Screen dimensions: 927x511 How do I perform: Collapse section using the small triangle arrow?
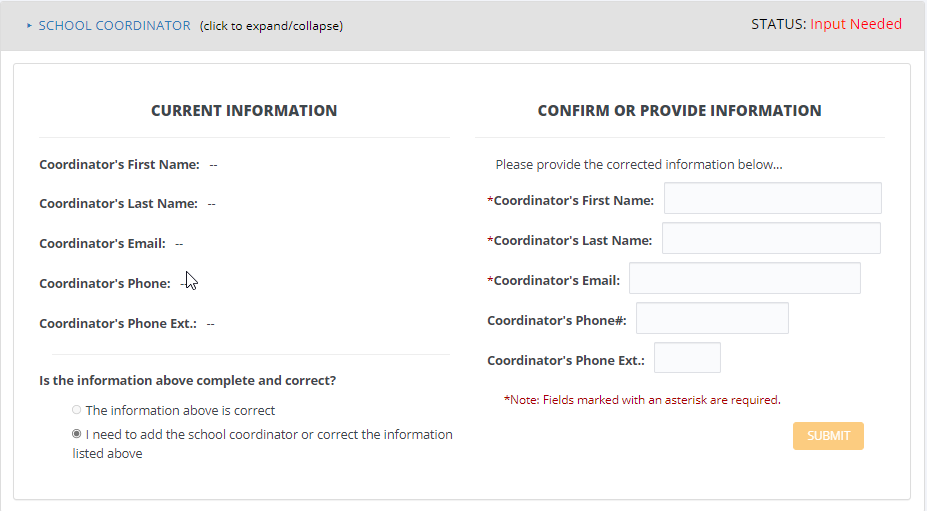(29, 26)
